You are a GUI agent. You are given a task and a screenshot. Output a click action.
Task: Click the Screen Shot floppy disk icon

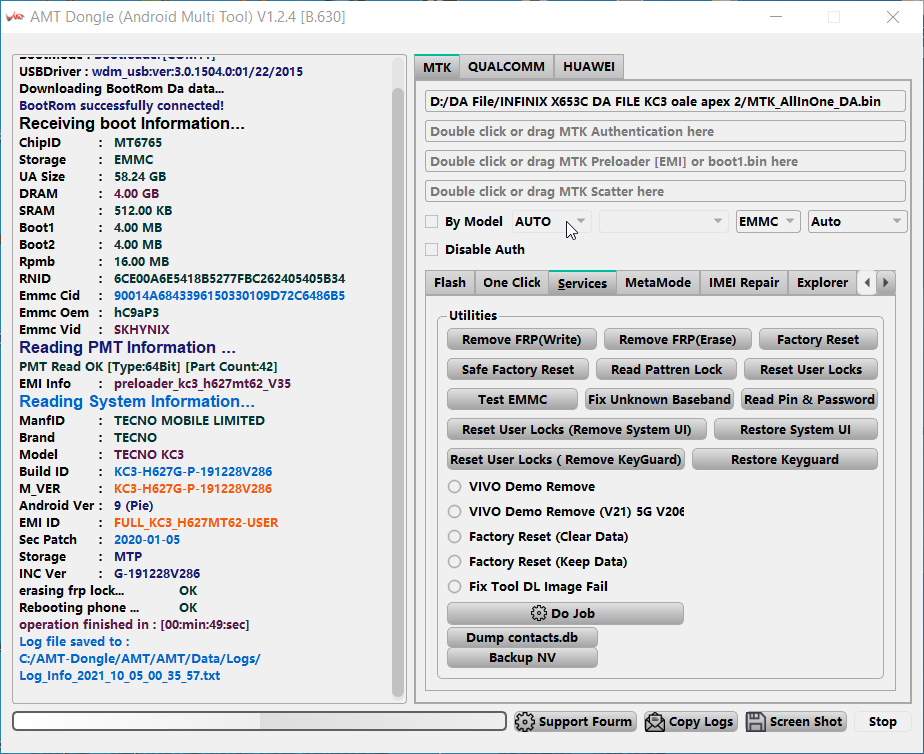pos(756,722)
